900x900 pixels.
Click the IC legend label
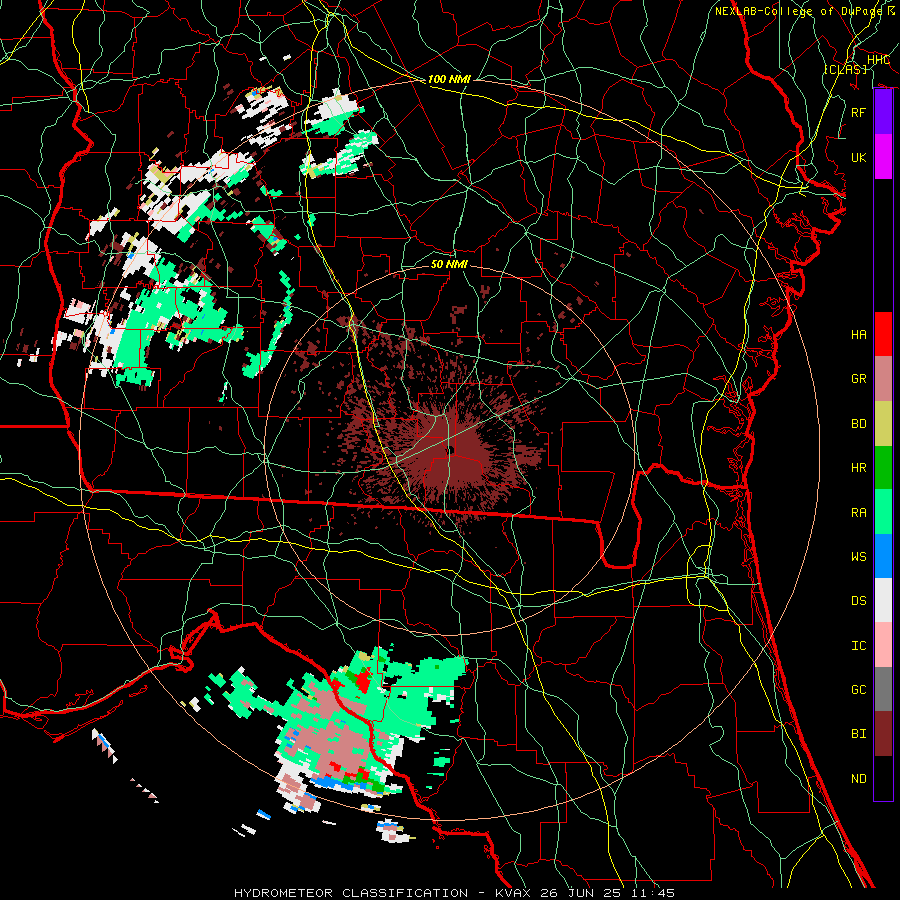(858, 646)
